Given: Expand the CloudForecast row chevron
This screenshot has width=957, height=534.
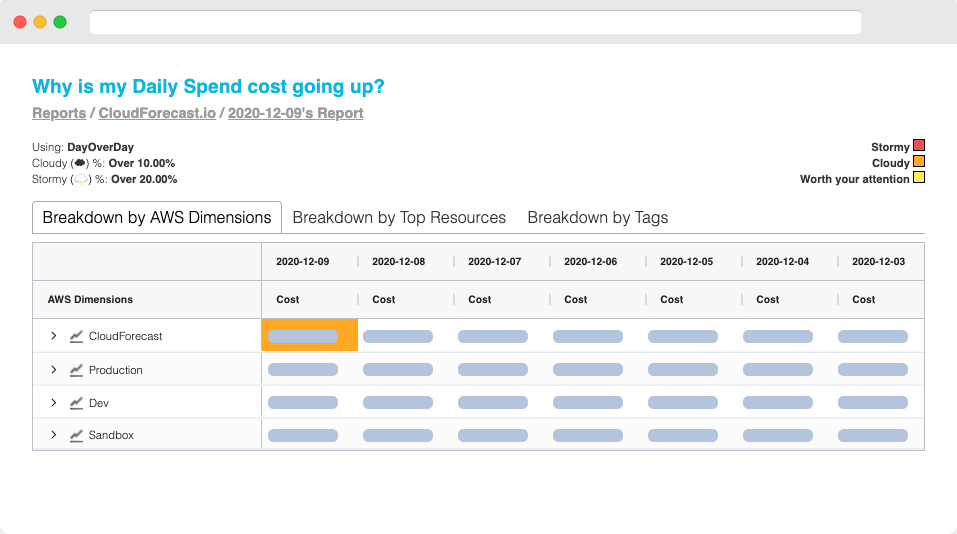Looking at the screenshot, I should (54, 336).
